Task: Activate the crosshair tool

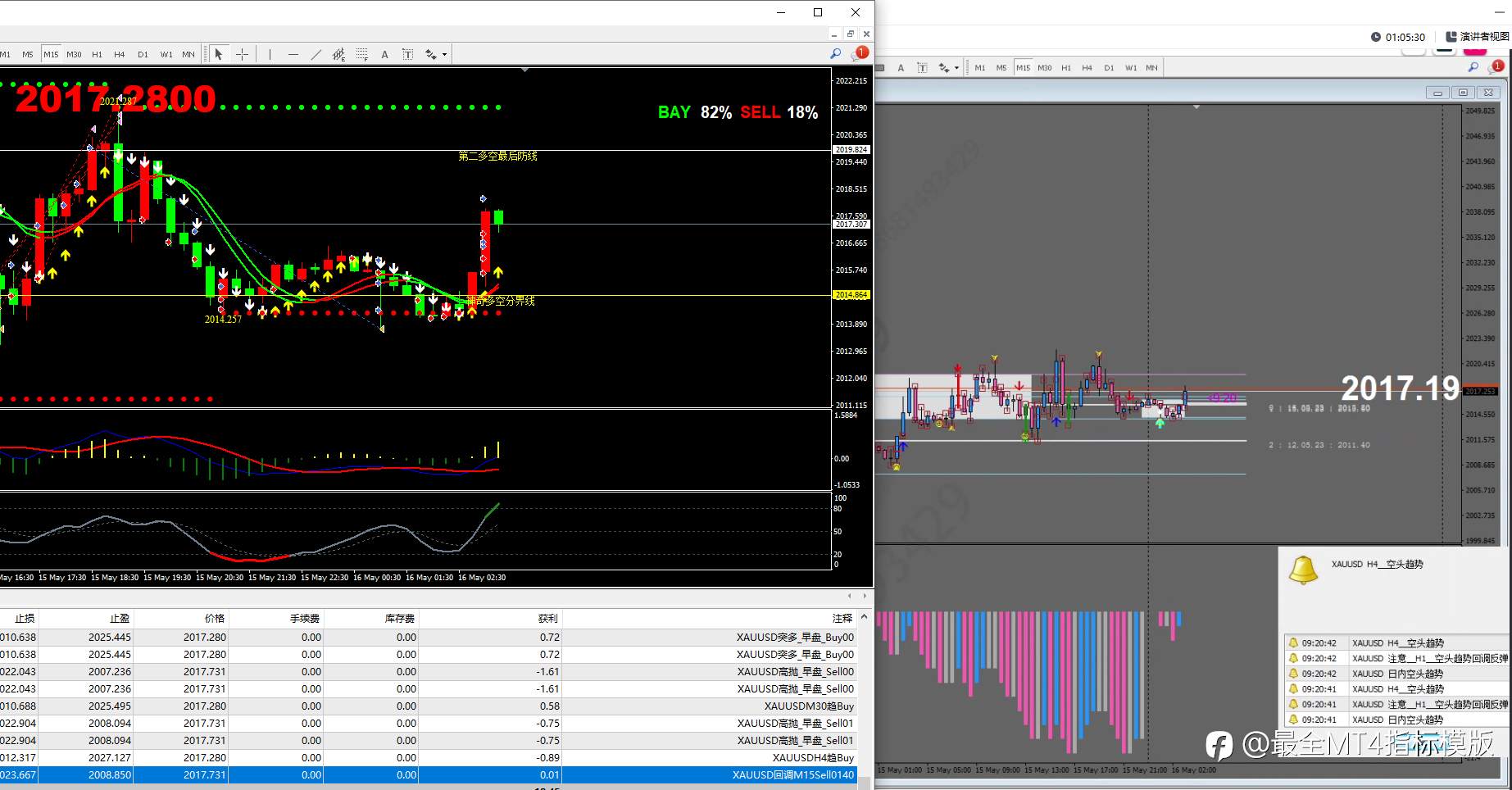Action: [242, 54]
